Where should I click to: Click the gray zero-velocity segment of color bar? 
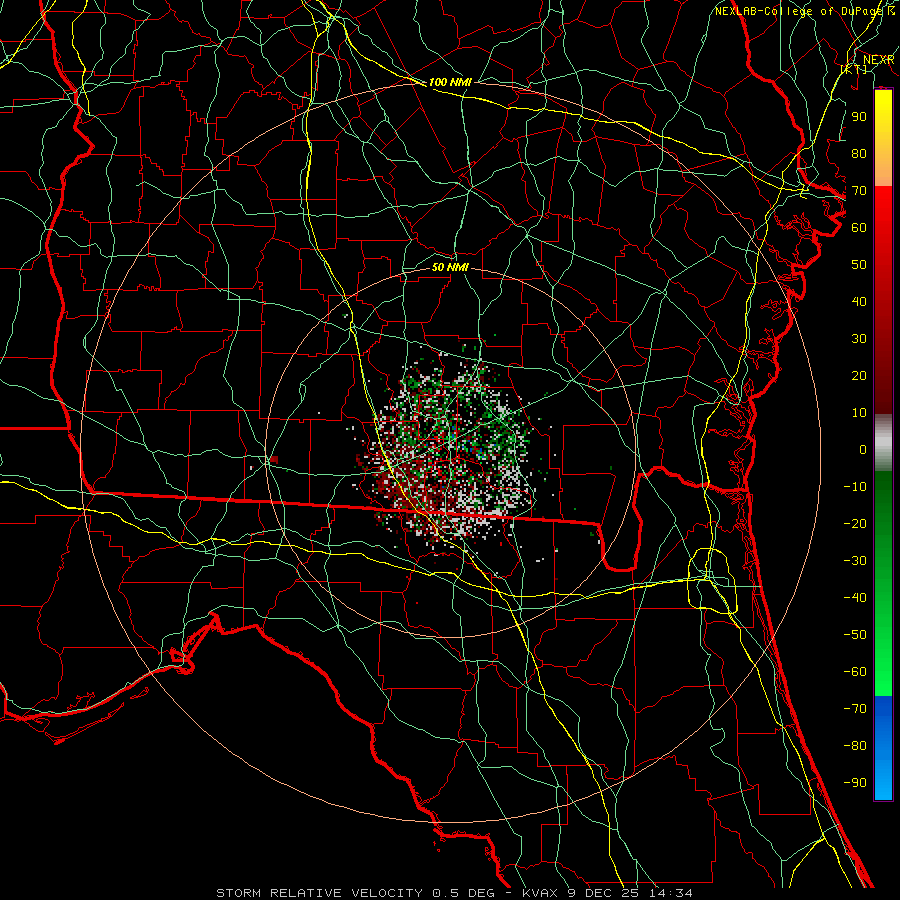883,443
